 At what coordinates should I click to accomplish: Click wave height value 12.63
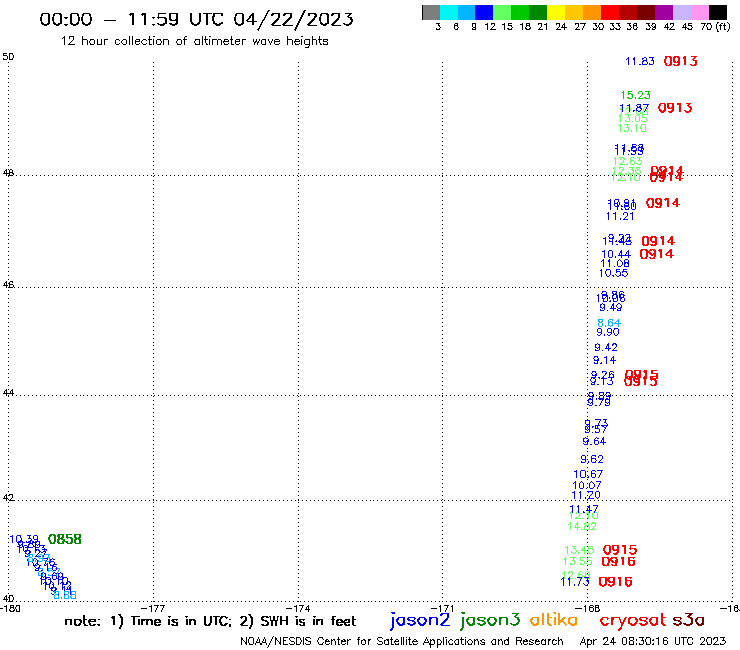[x=628, y=161]
